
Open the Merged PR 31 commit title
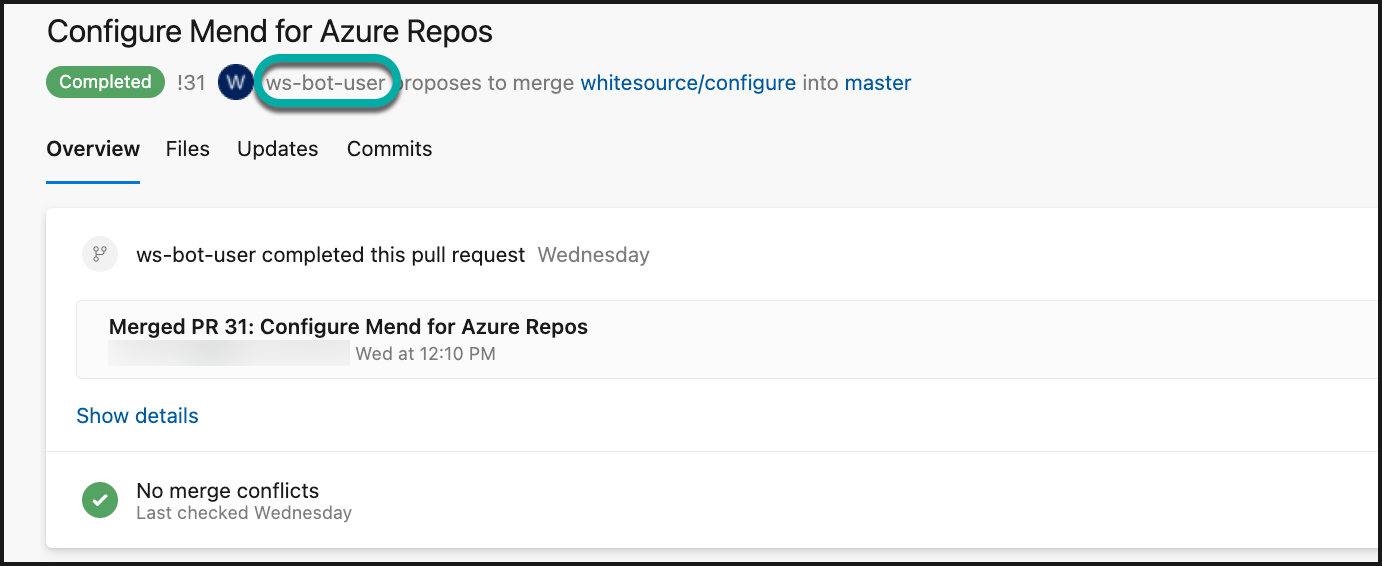[x=348, y=327]
